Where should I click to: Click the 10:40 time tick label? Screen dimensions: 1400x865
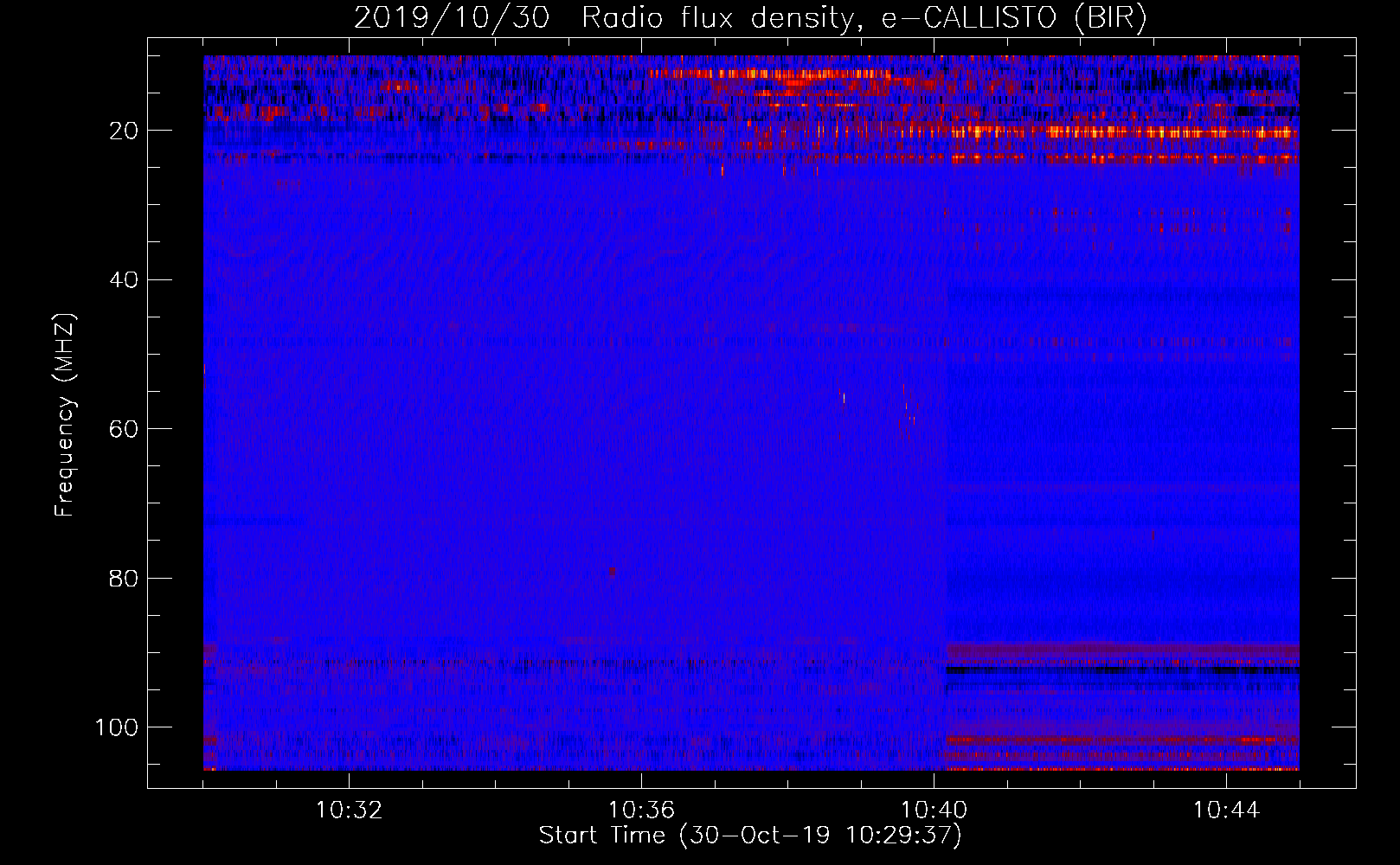934,811
